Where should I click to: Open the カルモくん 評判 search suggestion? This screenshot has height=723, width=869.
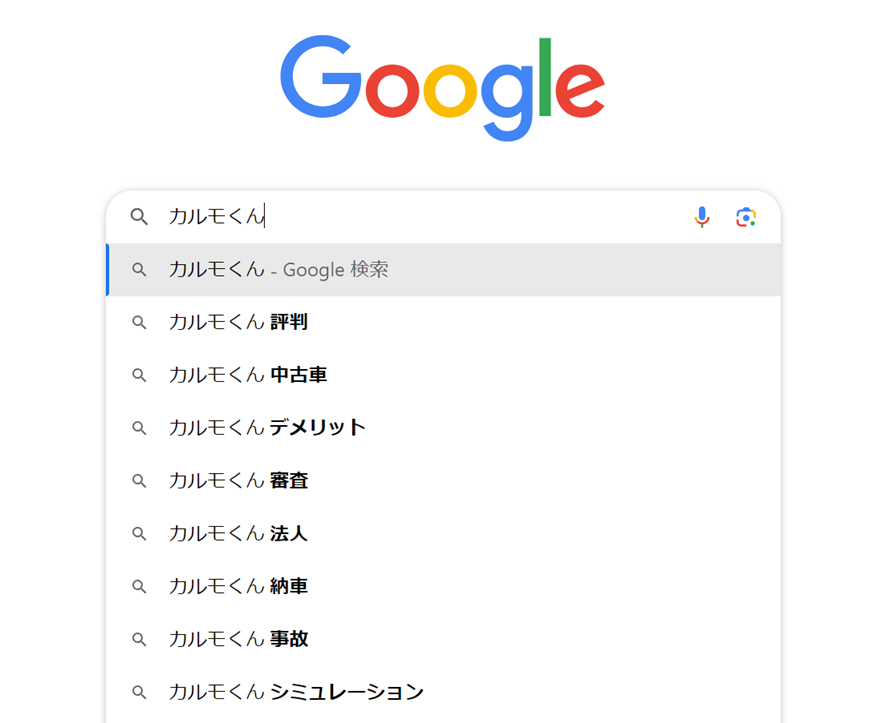pos(240,322)
